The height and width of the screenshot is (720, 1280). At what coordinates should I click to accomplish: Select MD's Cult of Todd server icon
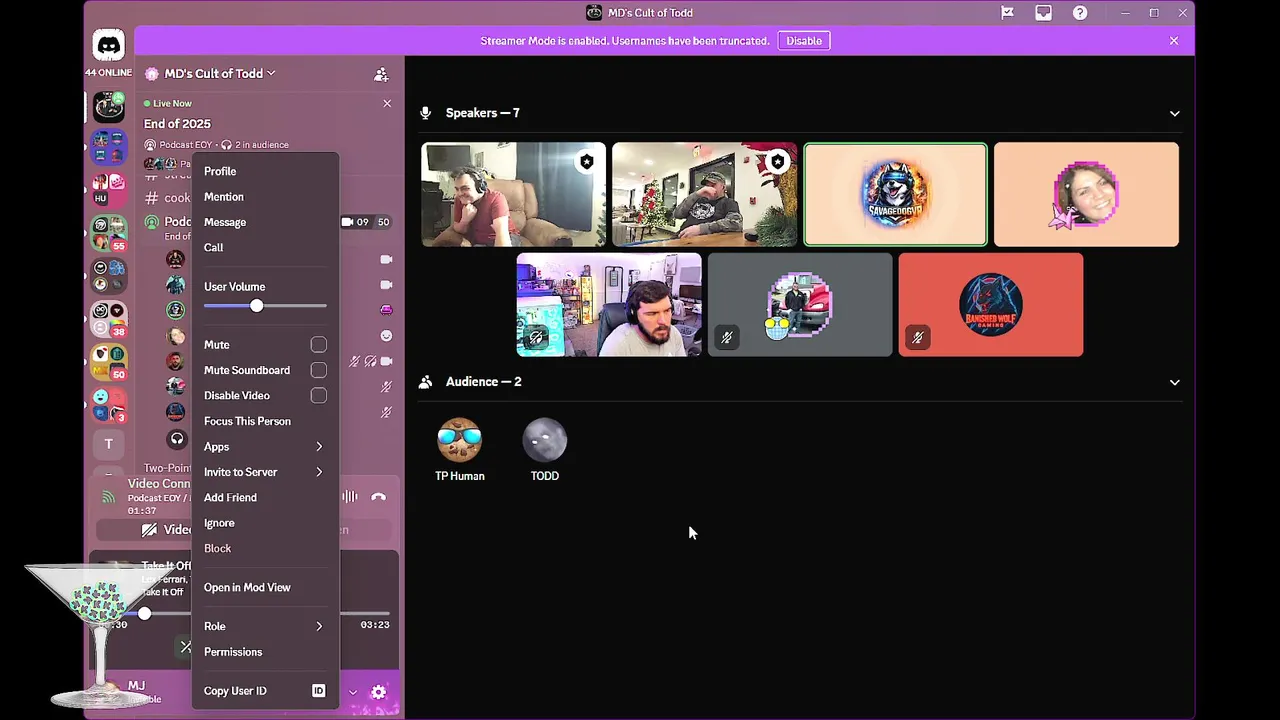pos(109,105)
